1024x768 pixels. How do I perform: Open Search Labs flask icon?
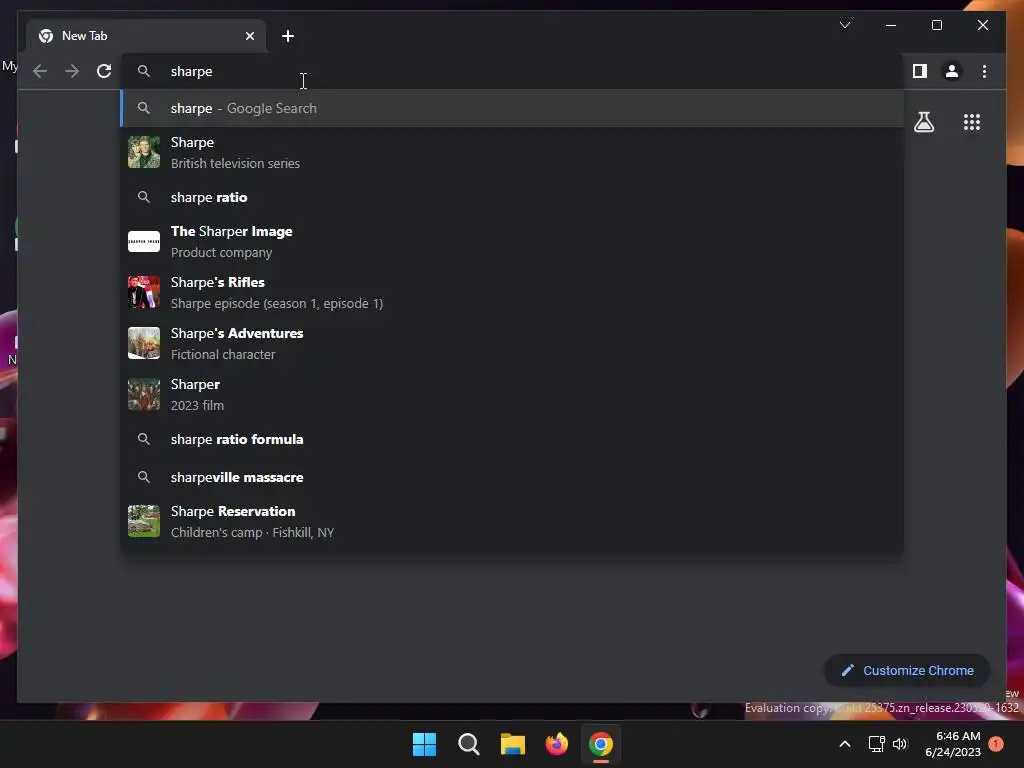pos(923,122)
